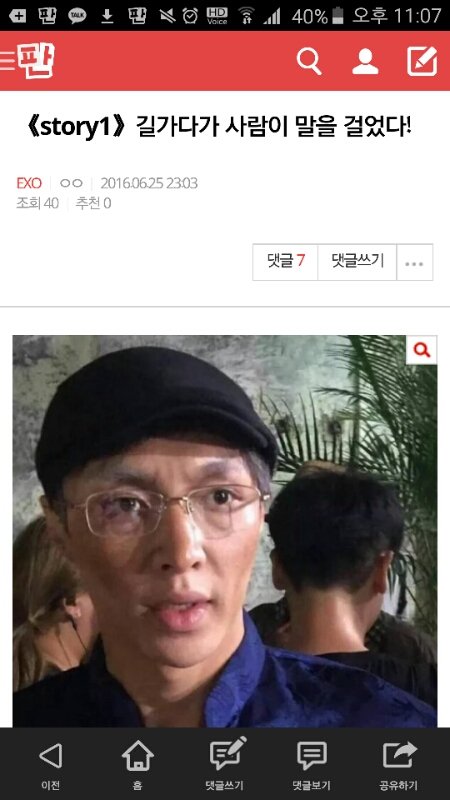Viewport: 450px width, 800px height.
Task: Open the EXO category link
Action: pos(29,183)
